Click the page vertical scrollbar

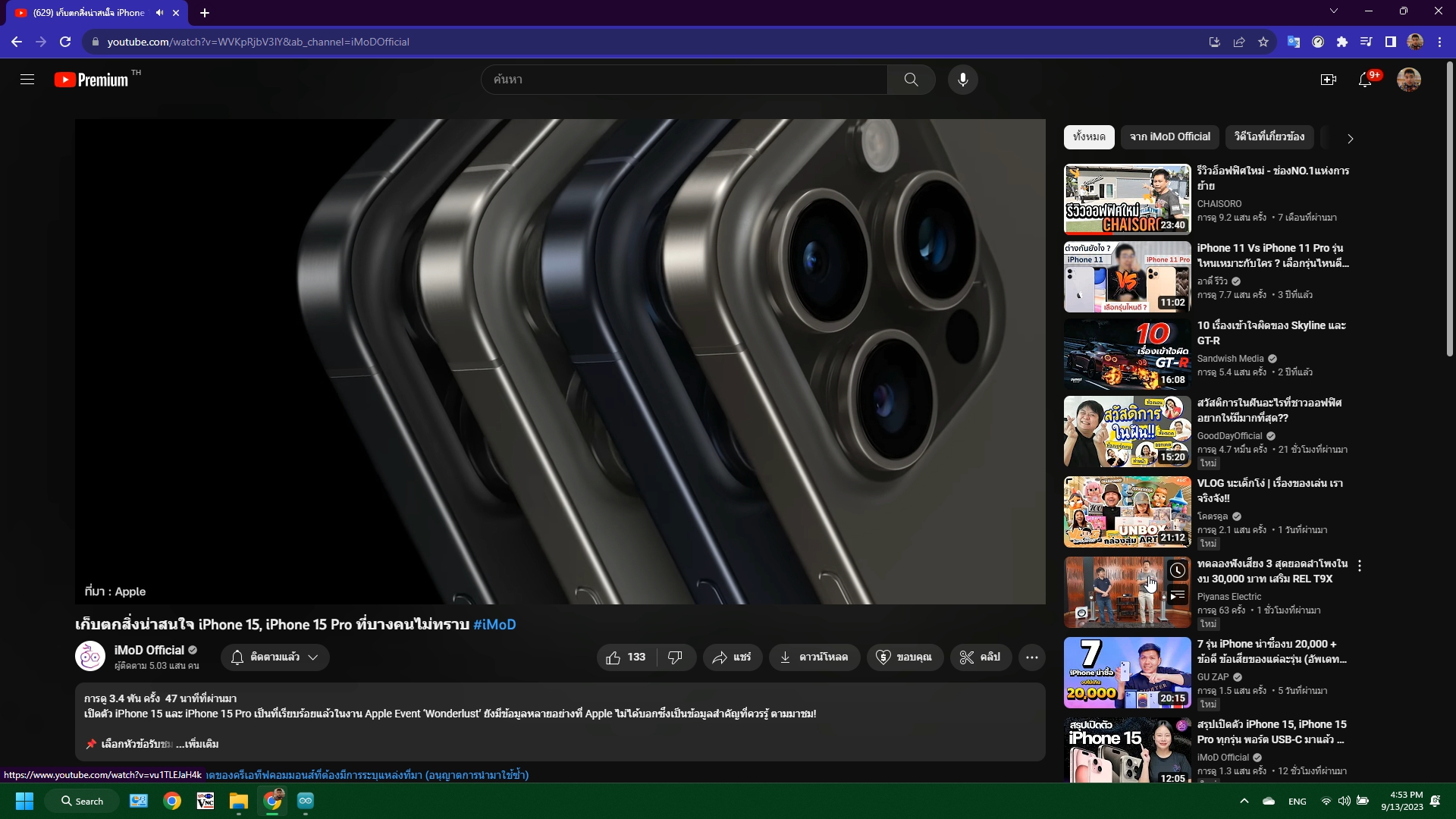1449,210
